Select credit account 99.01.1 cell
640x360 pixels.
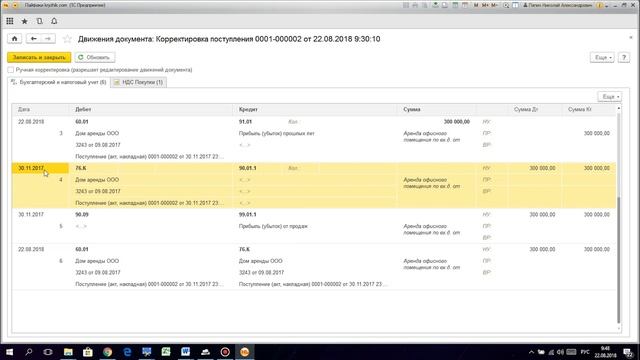pos(247,214)
